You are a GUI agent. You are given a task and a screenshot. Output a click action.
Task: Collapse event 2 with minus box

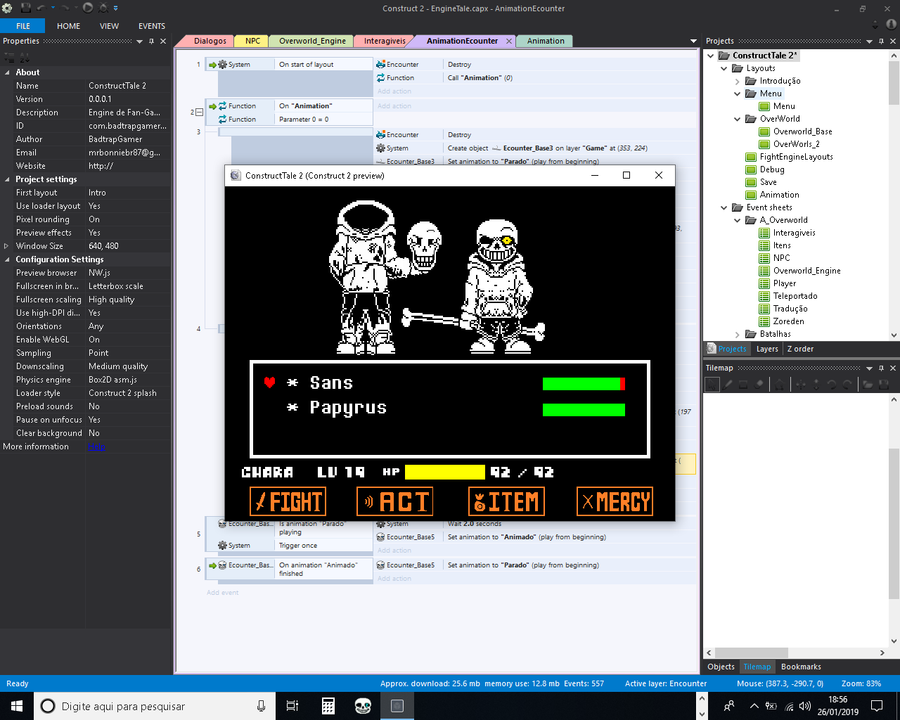(x=199, y=112)
